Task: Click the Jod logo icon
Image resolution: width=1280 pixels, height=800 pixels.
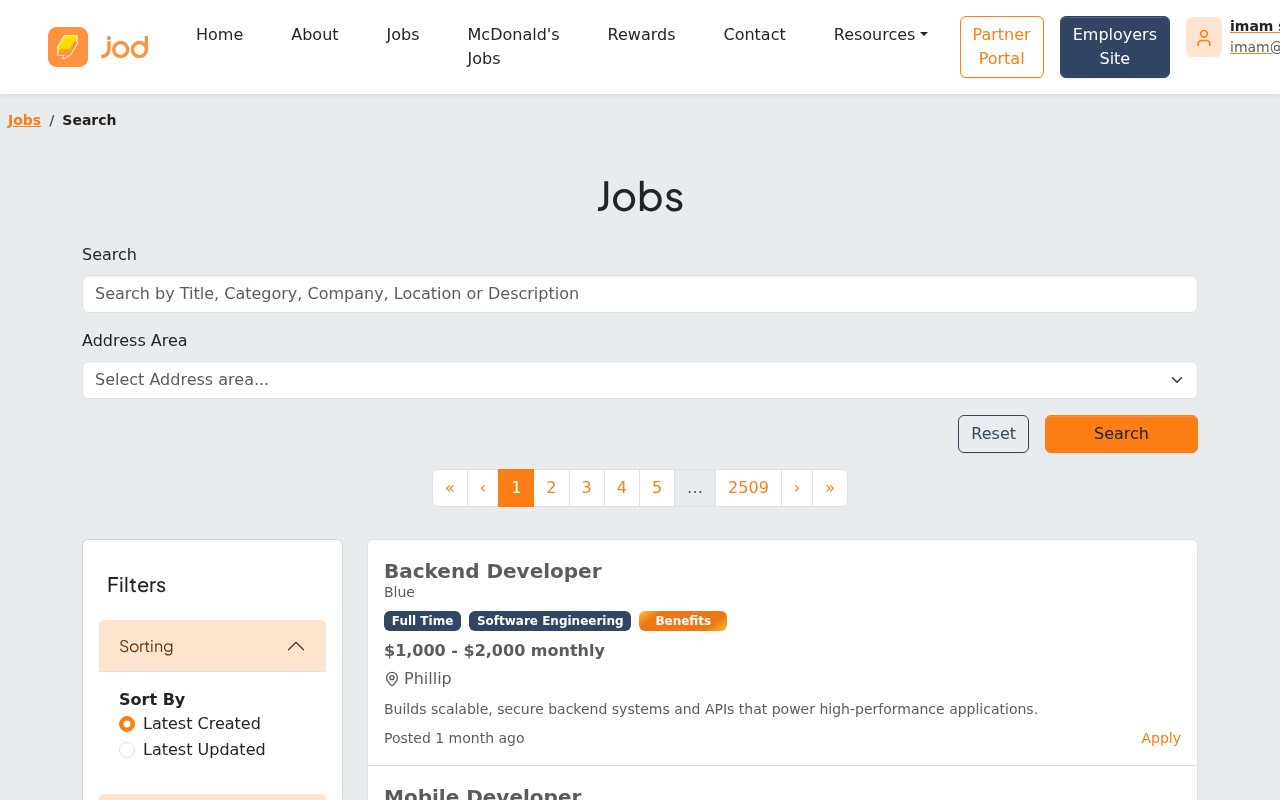Action: (67, 45)
